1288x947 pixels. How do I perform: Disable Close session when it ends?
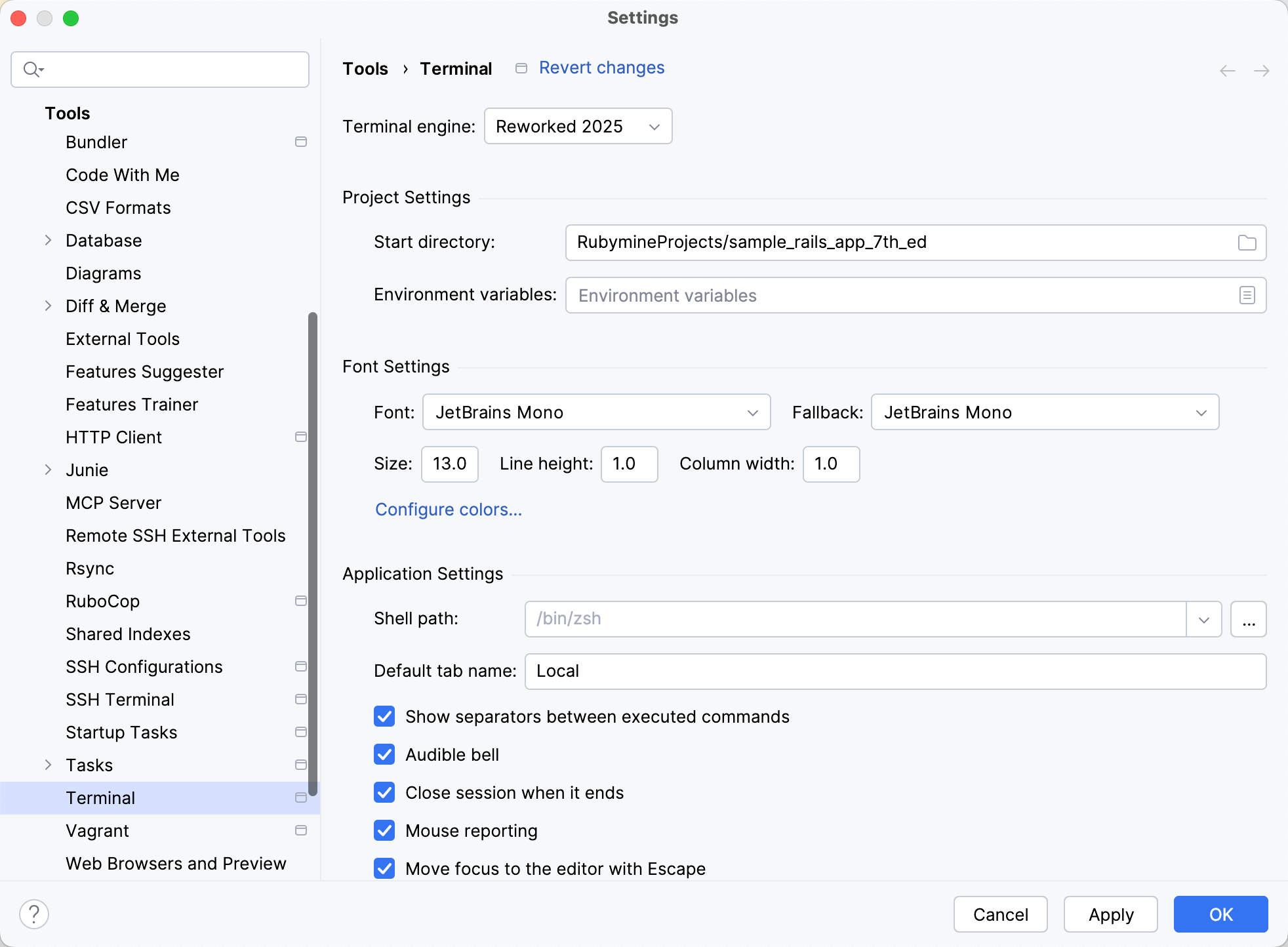pyautogui.click(x=384, y=792)
